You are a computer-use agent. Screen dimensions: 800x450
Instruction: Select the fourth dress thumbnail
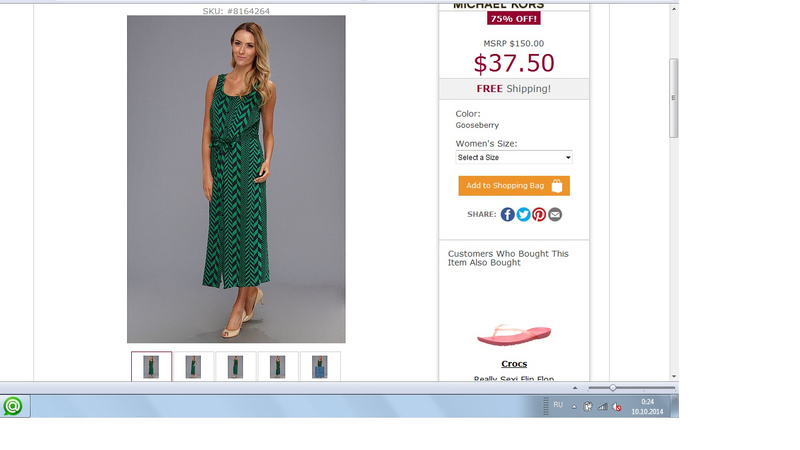tap(278, 366)
